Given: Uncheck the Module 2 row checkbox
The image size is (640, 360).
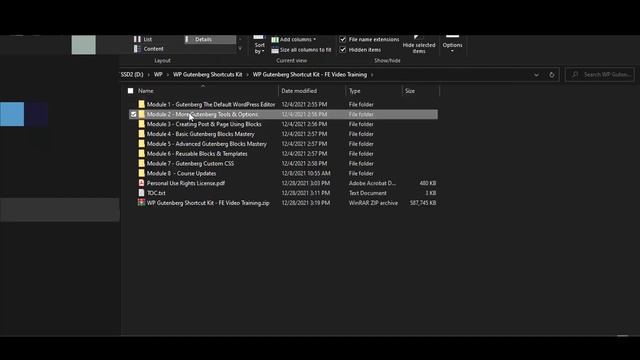Looking at the screenshot, I should (133, 114).
